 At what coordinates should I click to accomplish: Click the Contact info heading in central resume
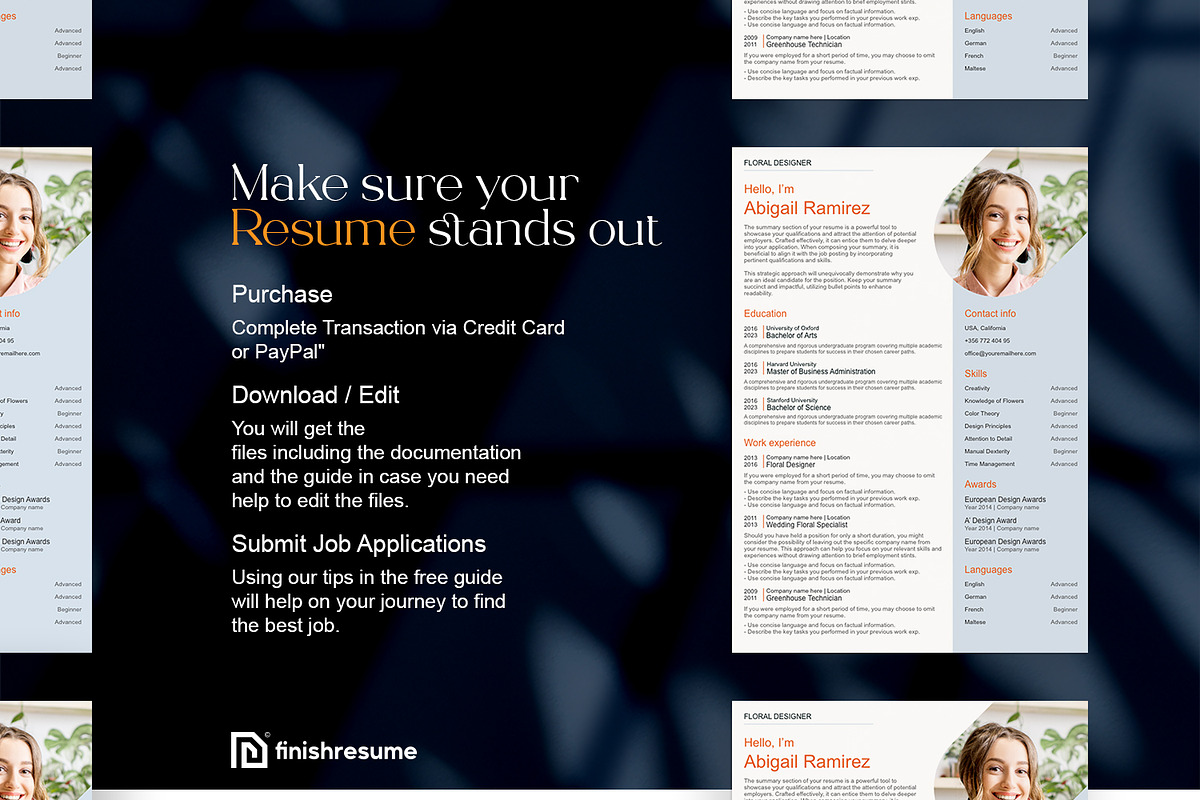tap(990, 314)
